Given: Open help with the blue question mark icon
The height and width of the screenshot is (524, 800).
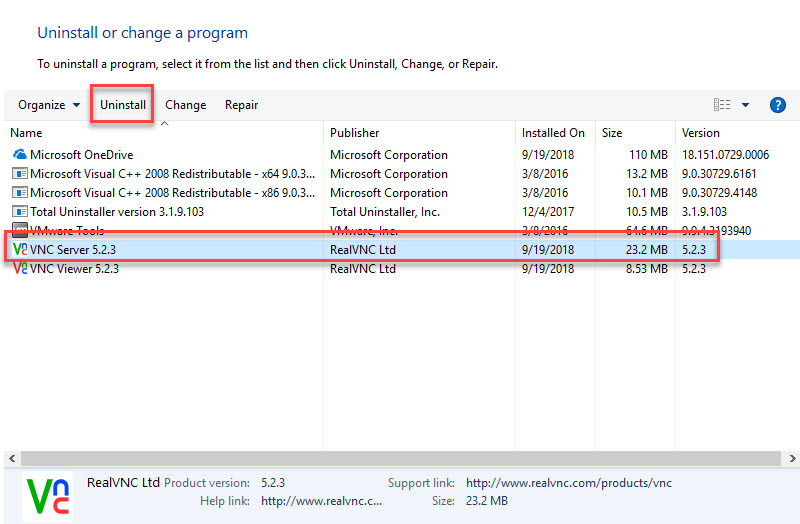Looking at the screenshot, I should (x=777, y=105).
